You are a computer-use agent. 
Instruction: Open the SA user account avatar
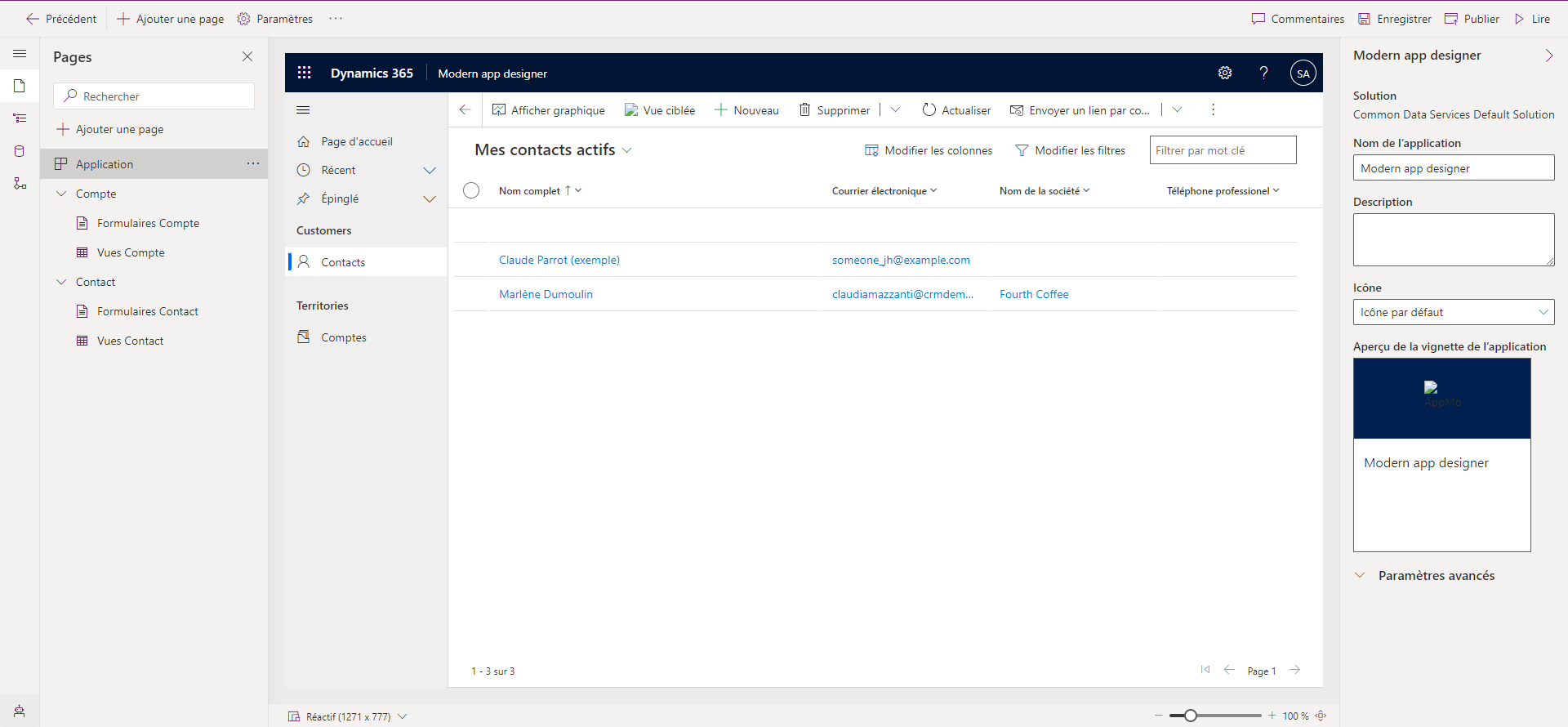(x=1303, y=73)
